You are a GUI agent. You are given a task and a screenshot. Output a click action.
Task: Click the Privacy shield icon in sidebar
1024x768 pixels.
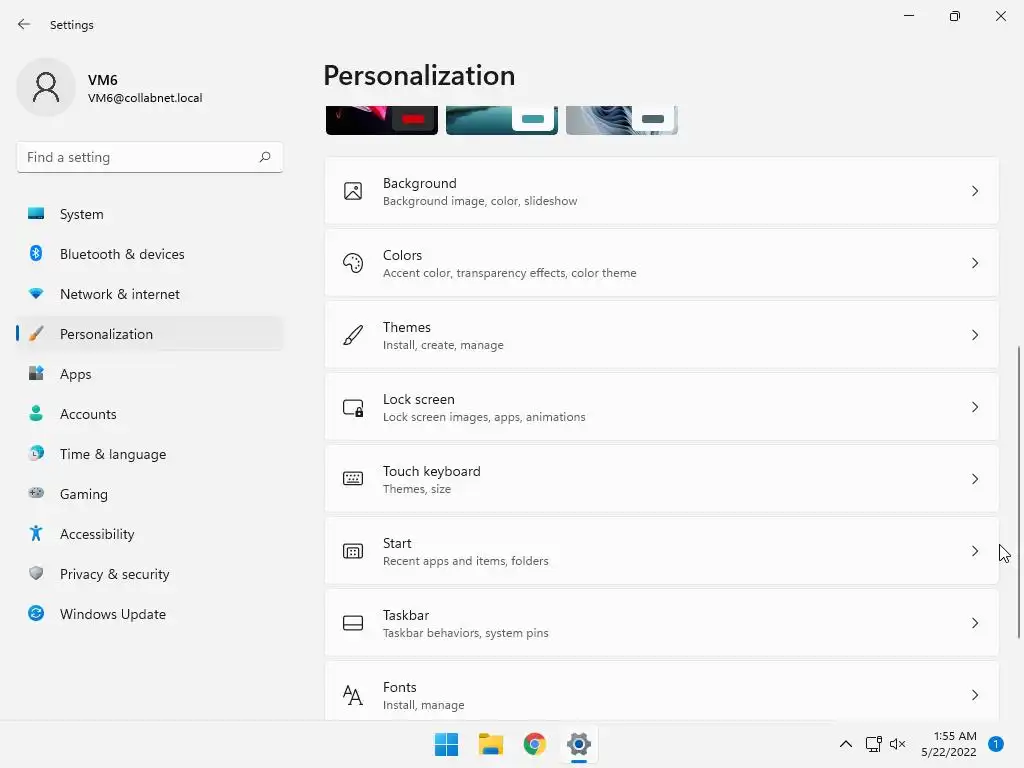pyautogui.click(x=36, y=573)
